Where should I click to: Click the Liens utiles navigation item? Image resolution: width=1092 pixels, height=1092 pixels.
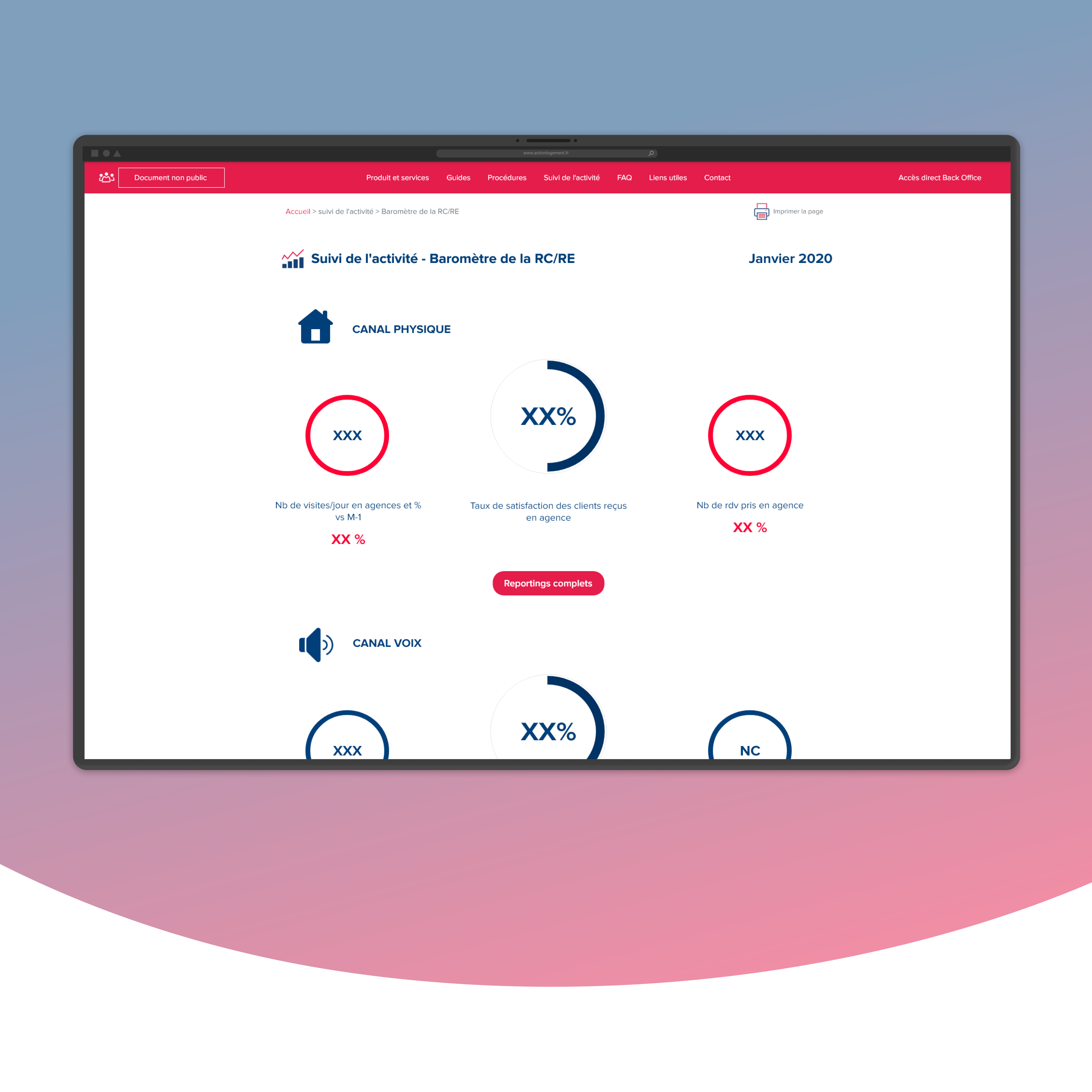pos(667,178)
